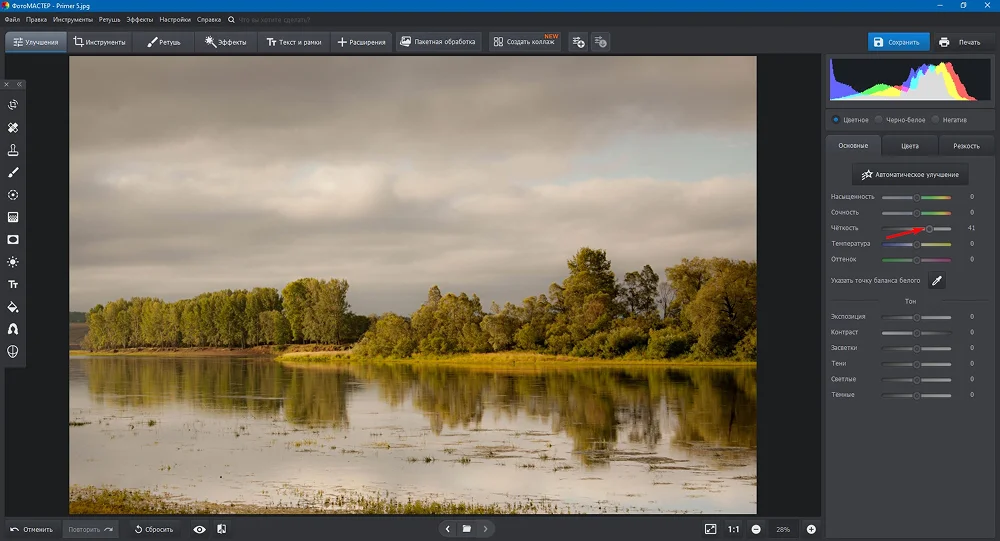The width and height of the screenshot is (1000, 541).
Task: Click the Повторить redo button
Action: coord(90,530)
